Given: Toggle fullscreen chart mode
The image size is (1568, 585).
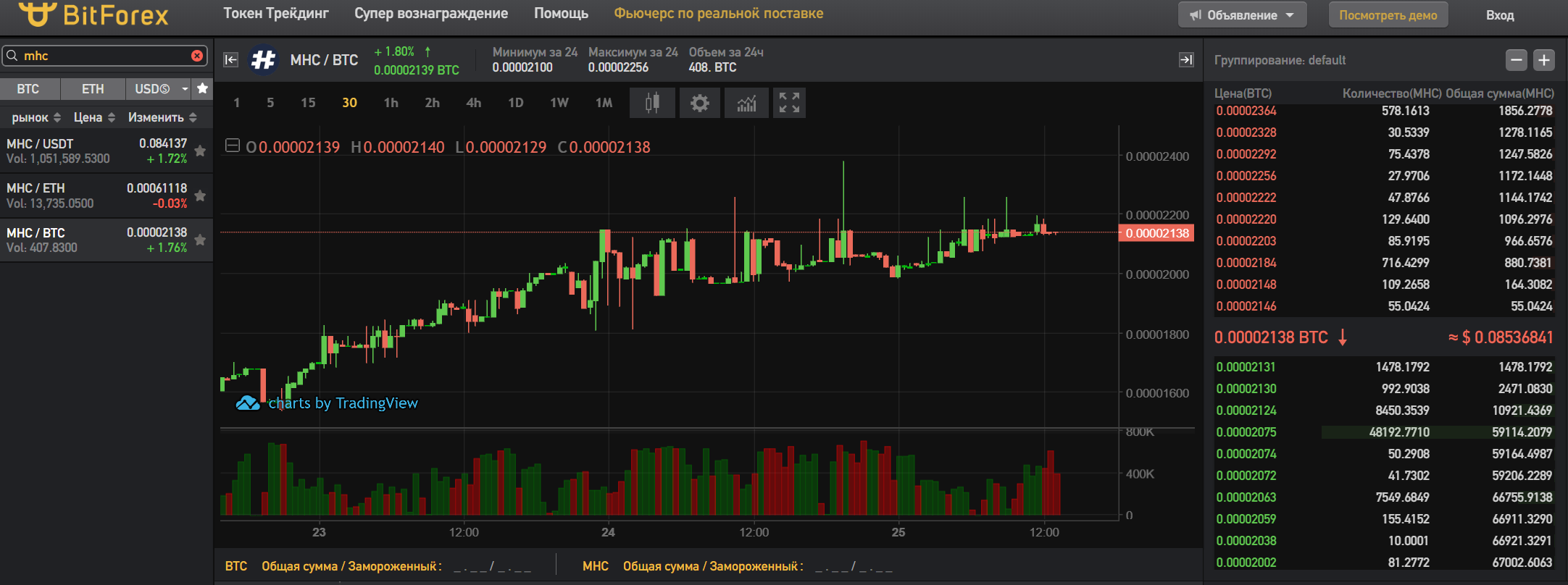Looking at the screenshot, I should [789, 103].
